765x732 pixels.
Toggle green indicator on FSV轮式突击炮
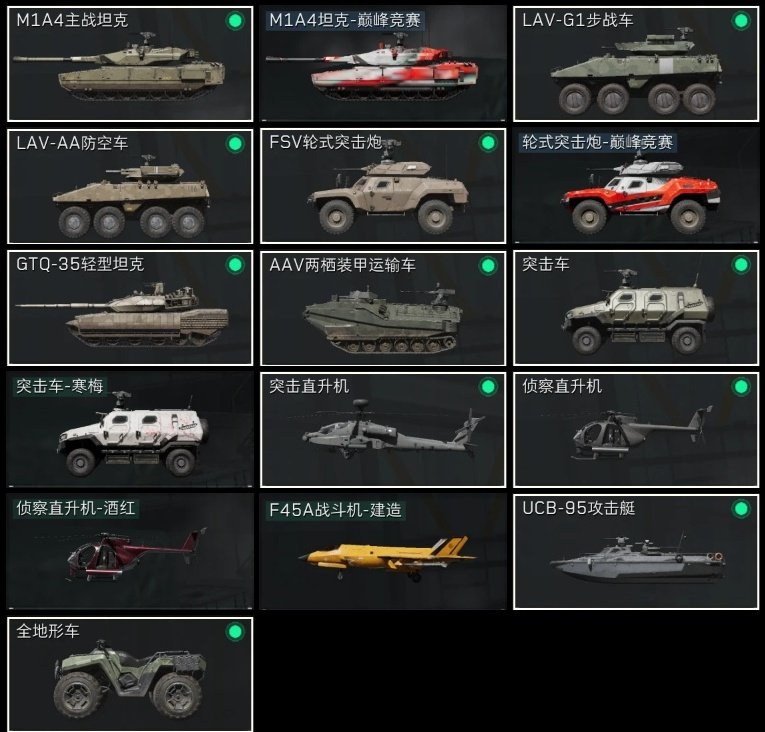(488, 143)
